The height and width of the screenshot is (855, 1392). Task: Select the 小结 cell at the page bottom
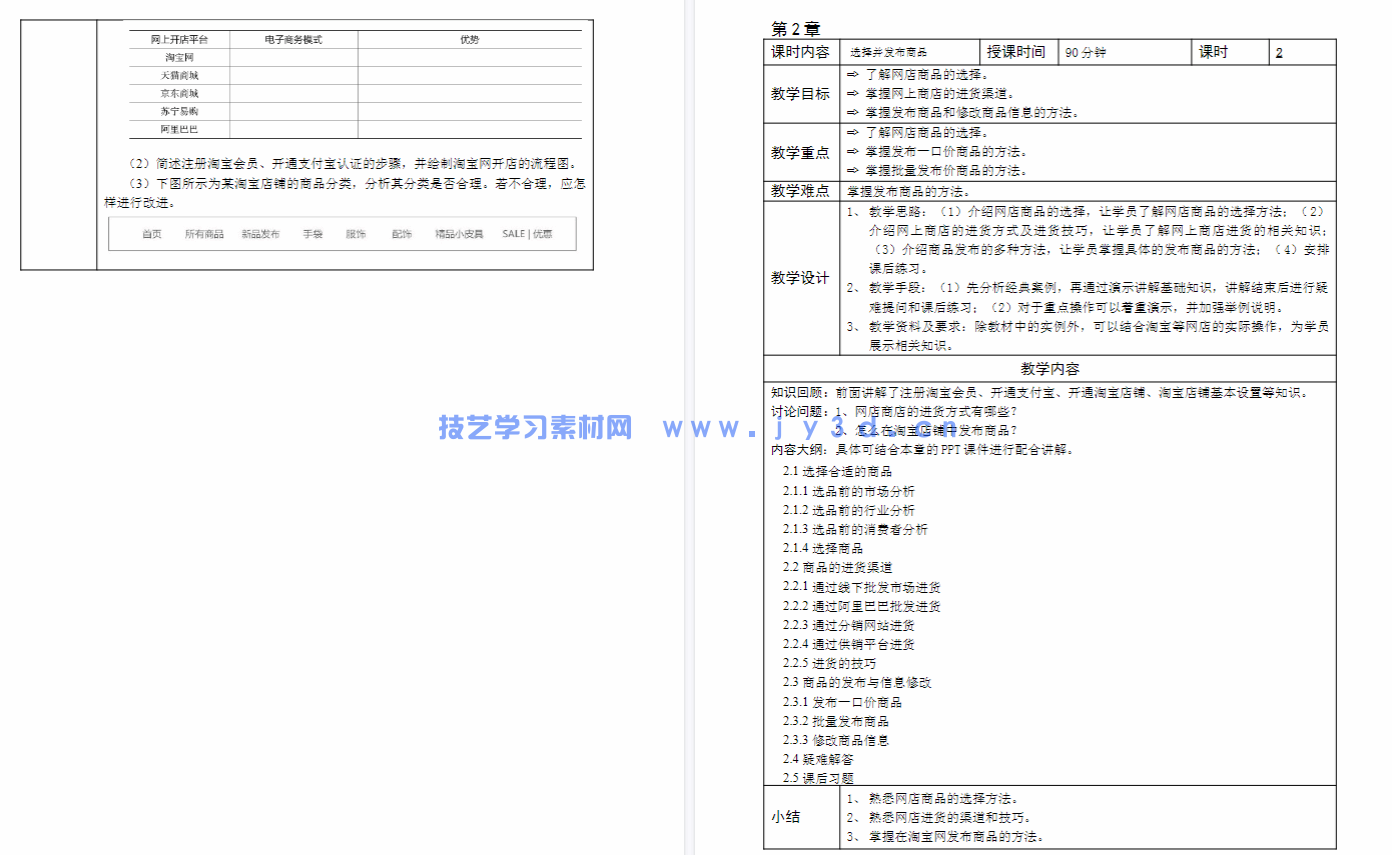coord(785,817)
